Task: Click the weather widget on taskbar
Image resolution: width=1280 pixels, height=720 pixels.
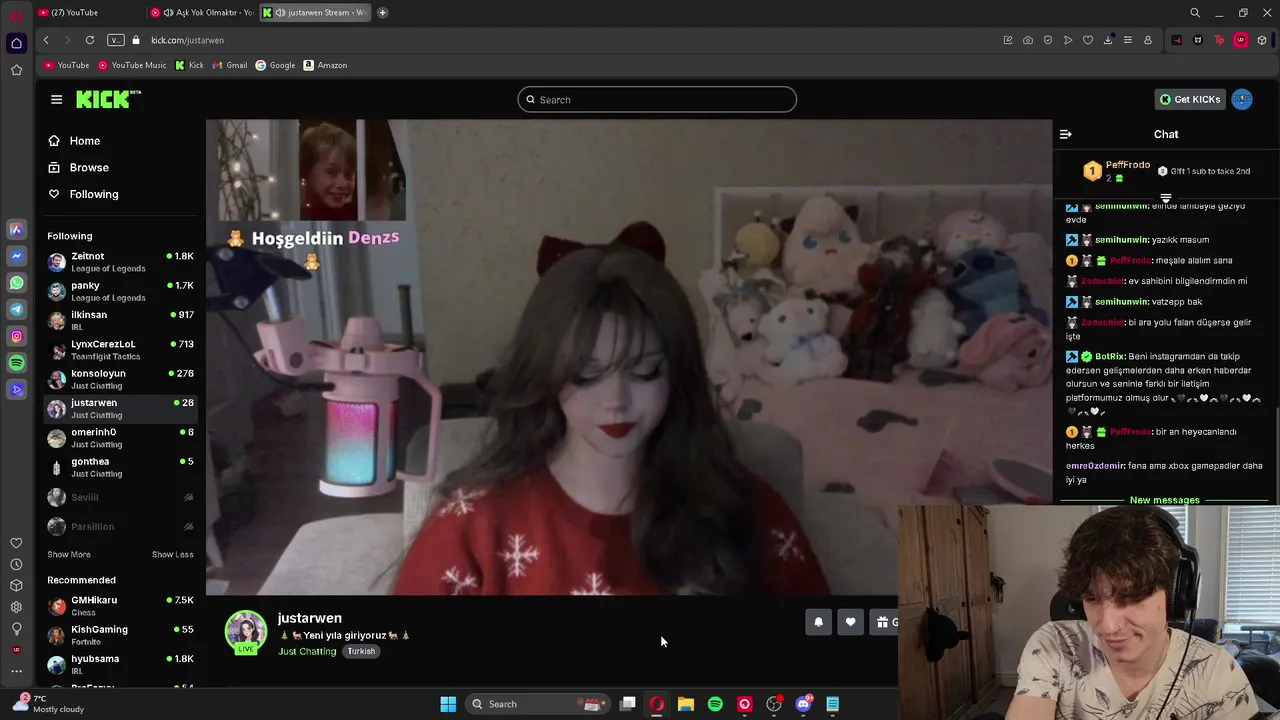Action: (x=50, y=703)
